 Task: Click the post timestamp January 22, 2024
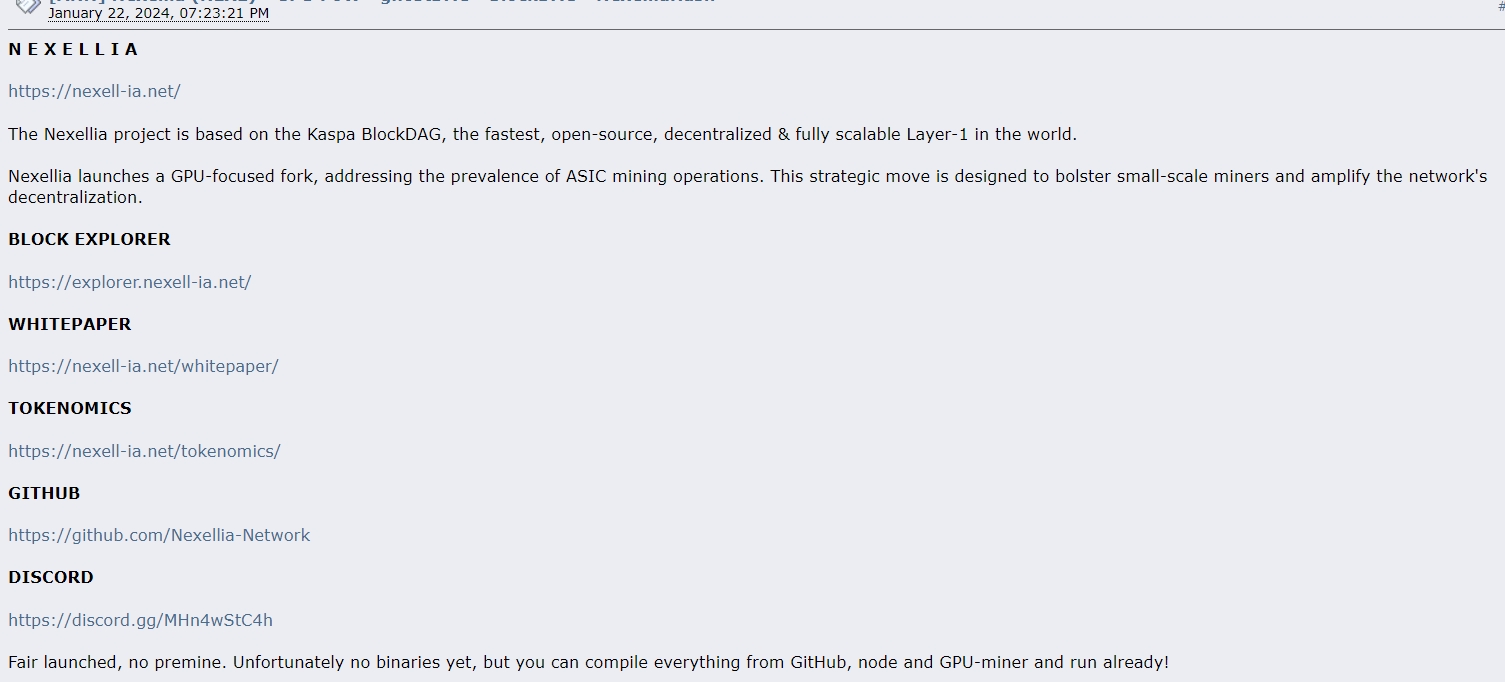coord(158,14)
